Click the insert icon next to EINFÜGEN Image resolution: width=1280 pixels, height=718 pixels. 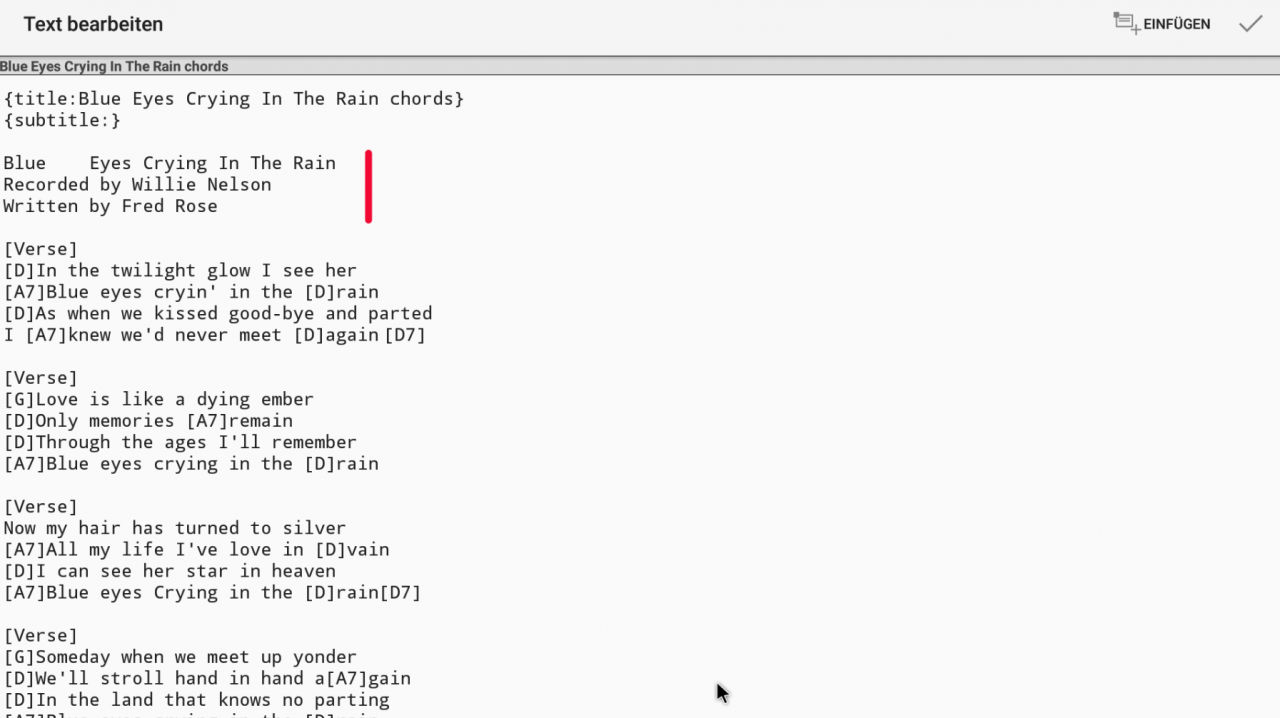click(1126, 23)
